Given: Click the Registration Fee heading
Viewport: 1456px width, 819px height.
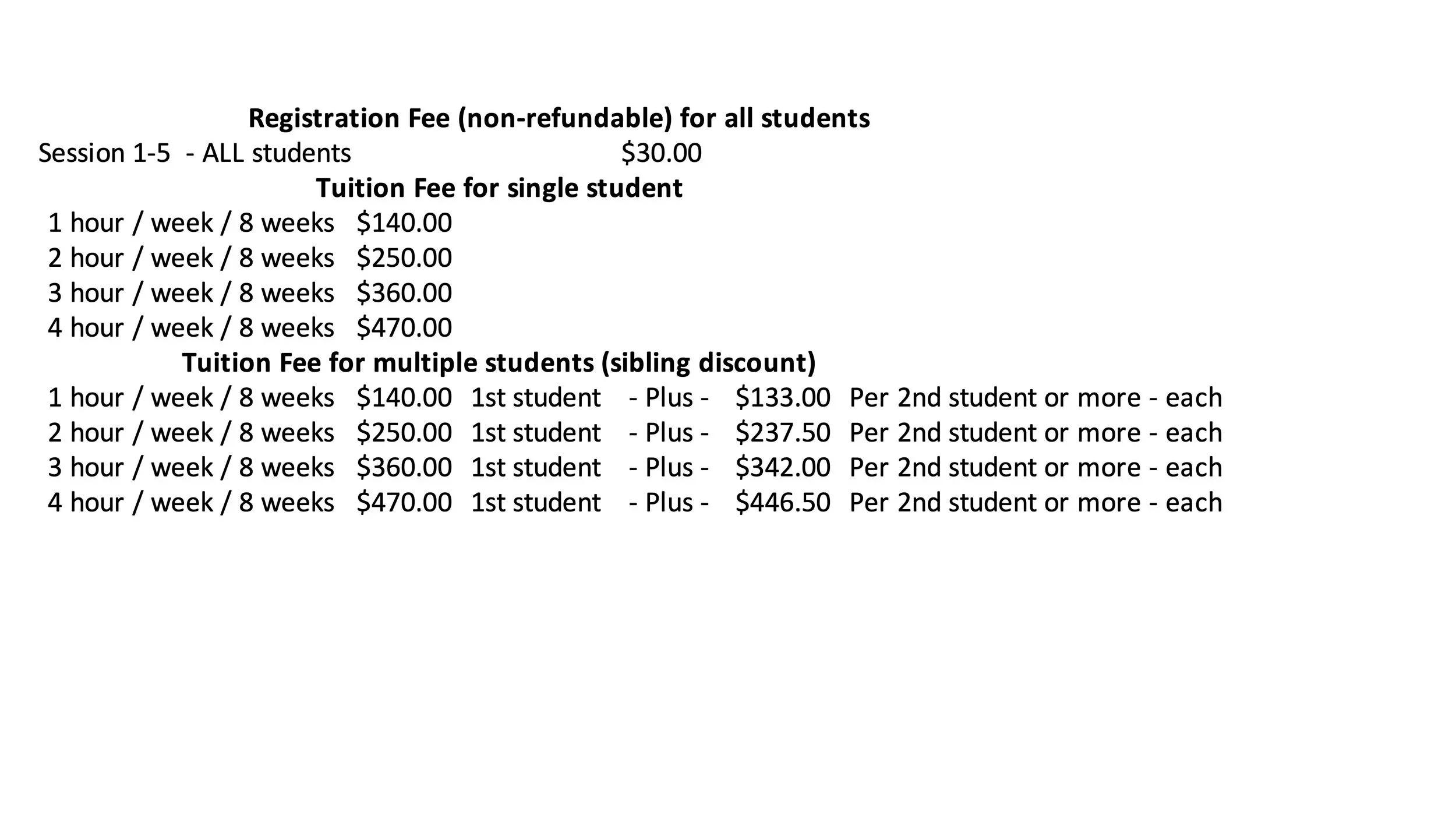Looking at the screenshot, I should (559, 119).
